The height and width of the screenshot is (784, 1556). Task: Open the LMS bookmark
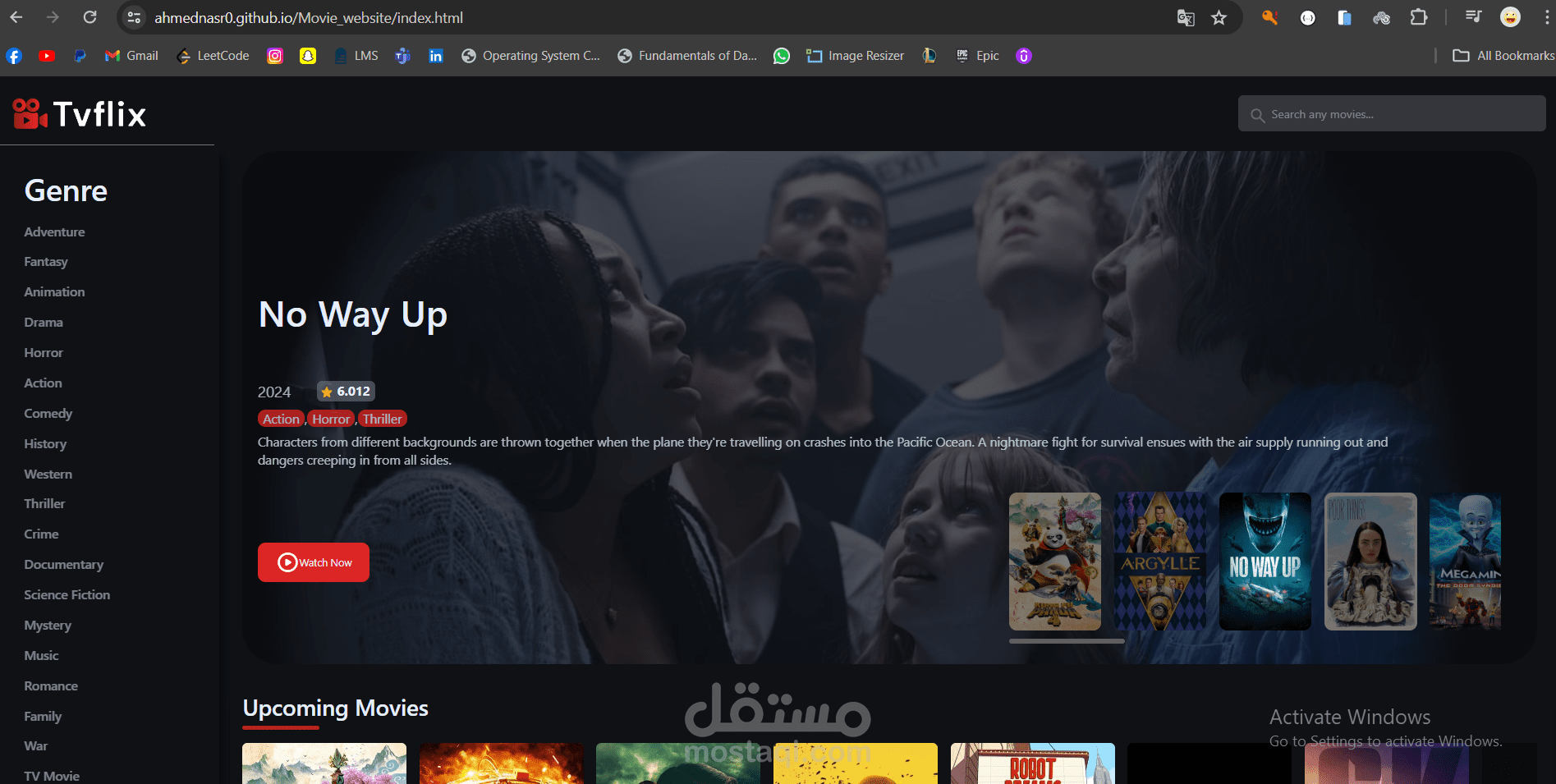(356, 56)
